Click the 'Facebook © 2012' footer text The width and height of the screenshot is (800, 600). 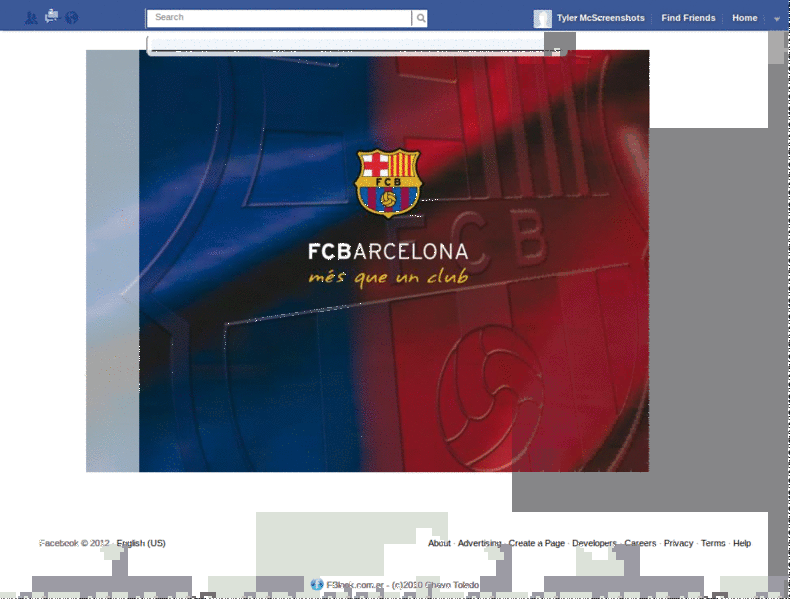(x=74, y=543)
